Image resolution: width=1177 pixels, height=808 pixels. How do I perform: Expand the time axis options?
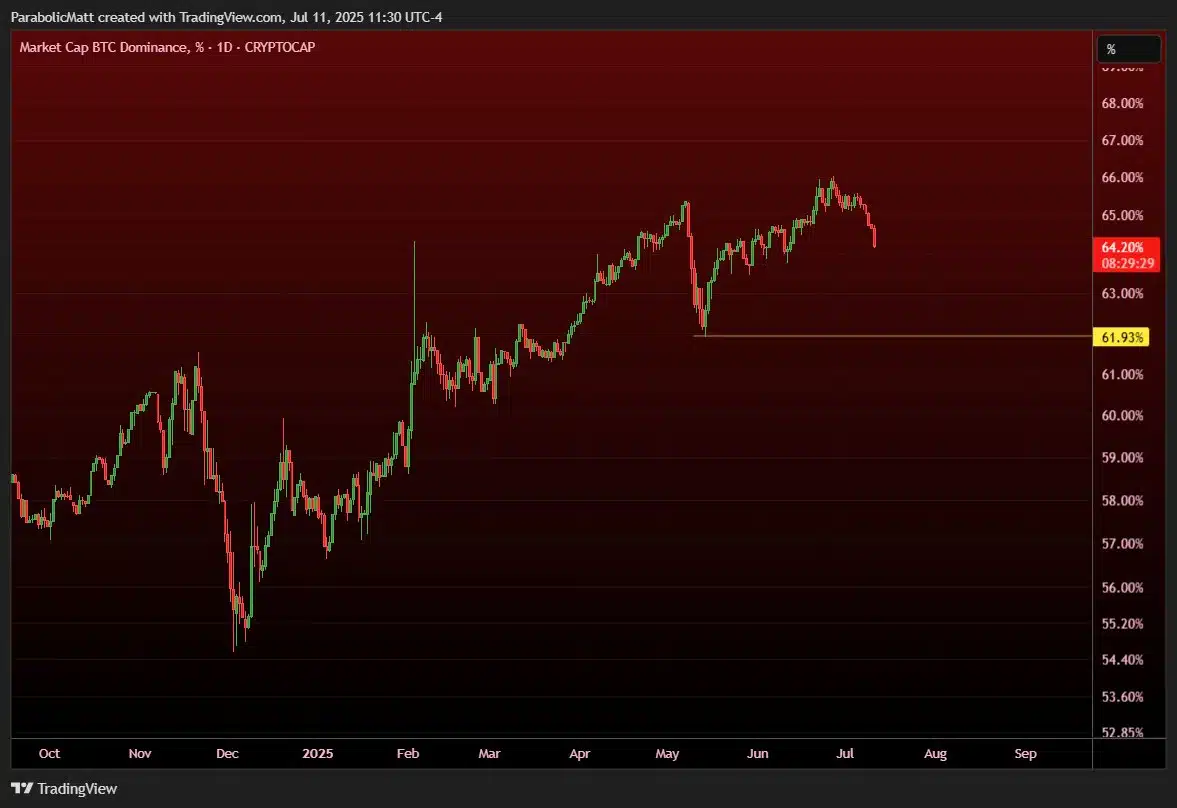(x=550, y=754)
